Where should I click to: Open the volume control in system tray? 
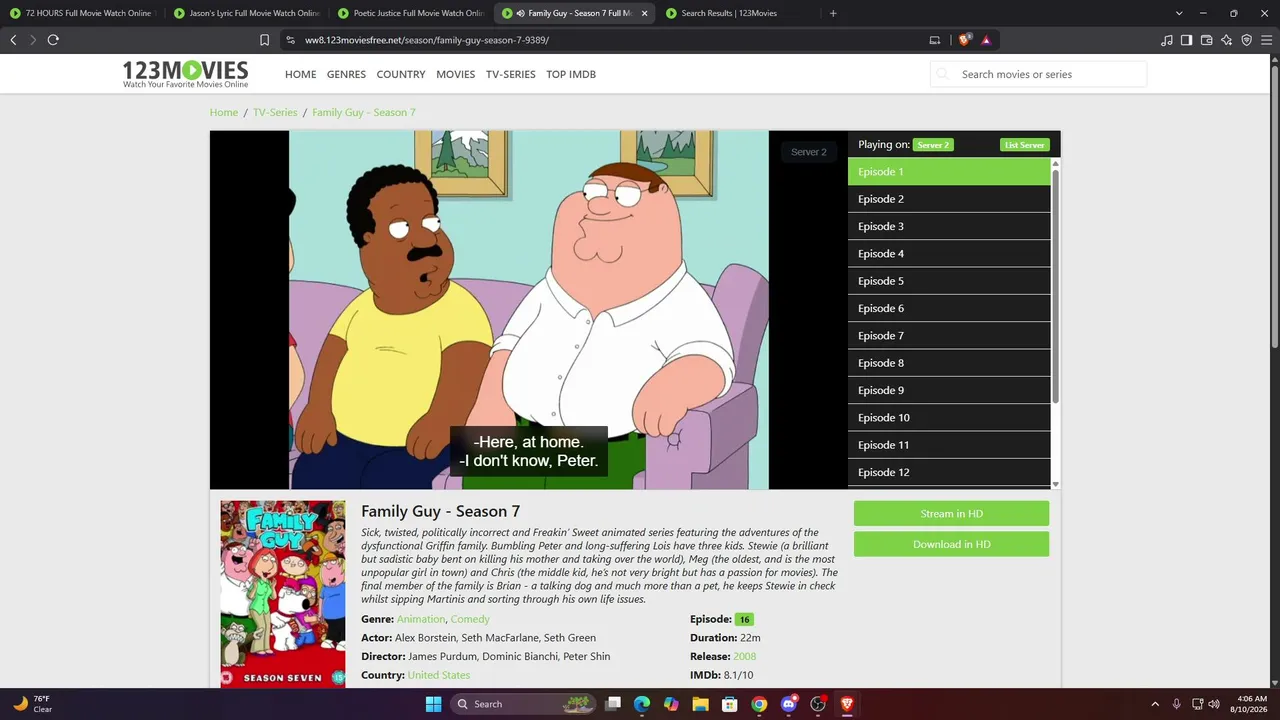[1214, 704]
